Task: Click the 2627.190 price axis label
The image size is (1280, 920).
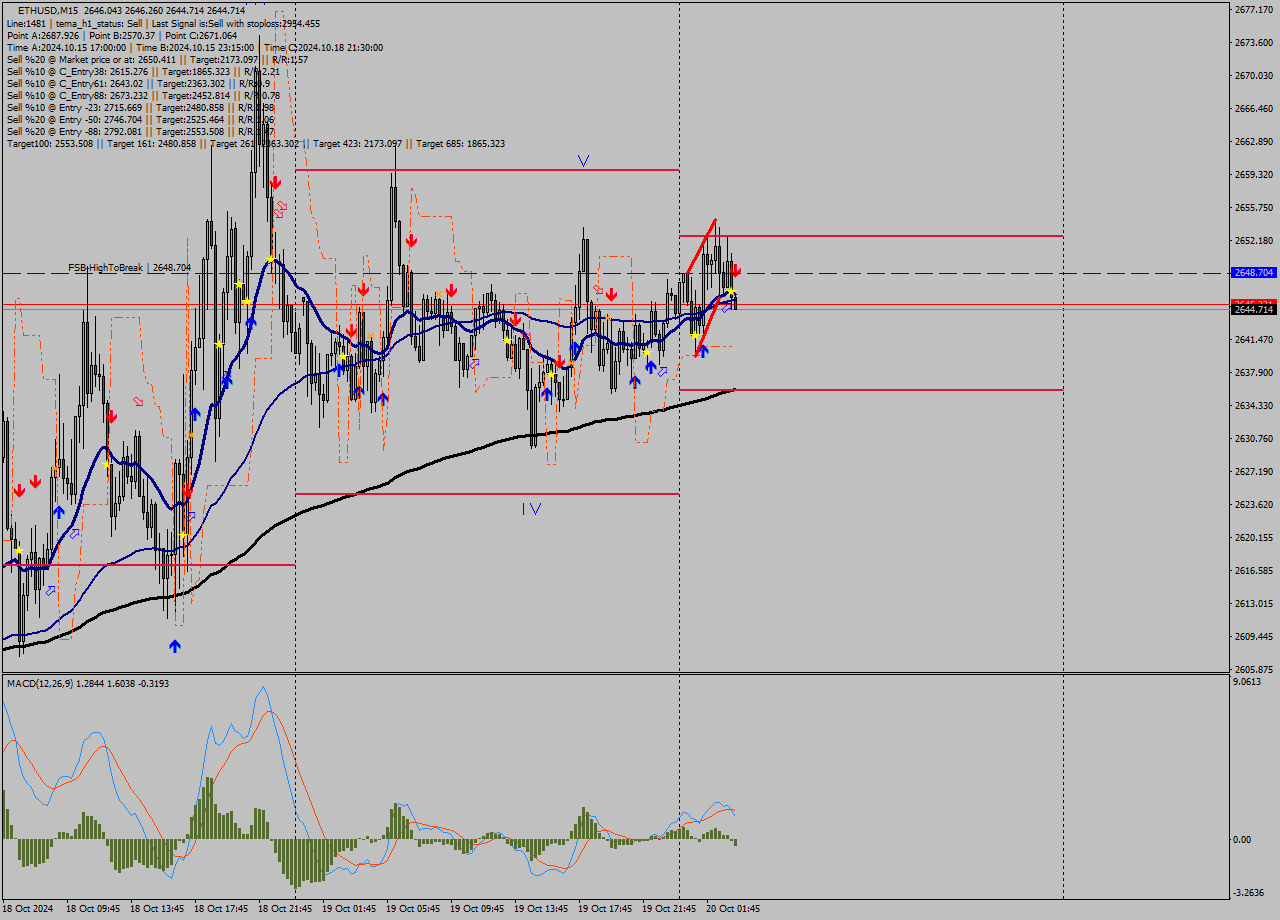Action: (x=1253, y=472)
